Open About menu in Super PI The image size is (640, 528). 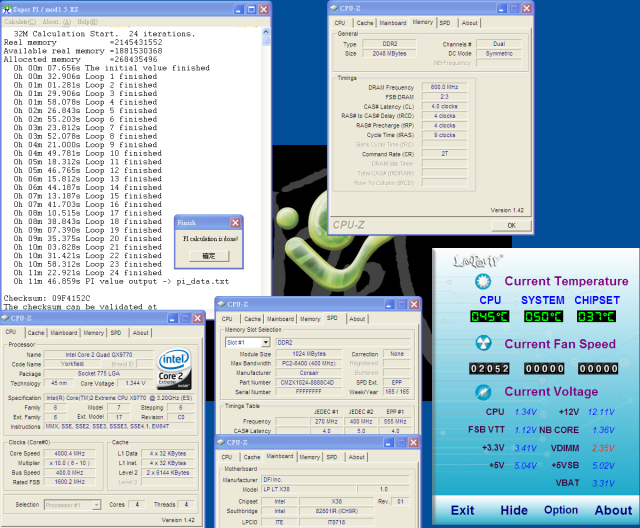click(x=56, y=22)
